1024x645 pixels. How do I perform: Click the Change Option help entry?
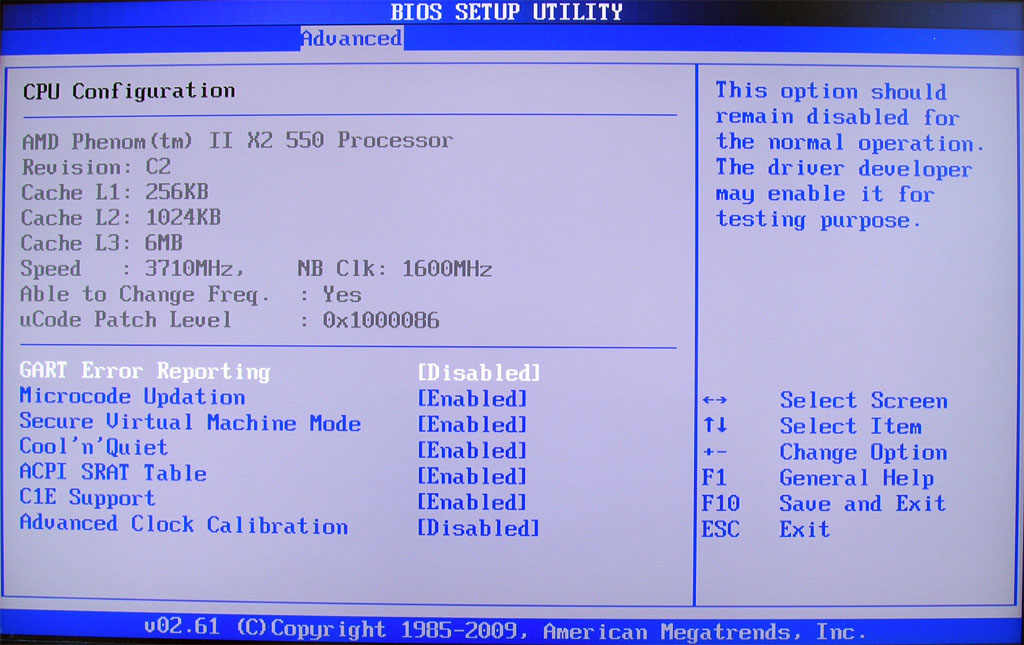(863, 452)
